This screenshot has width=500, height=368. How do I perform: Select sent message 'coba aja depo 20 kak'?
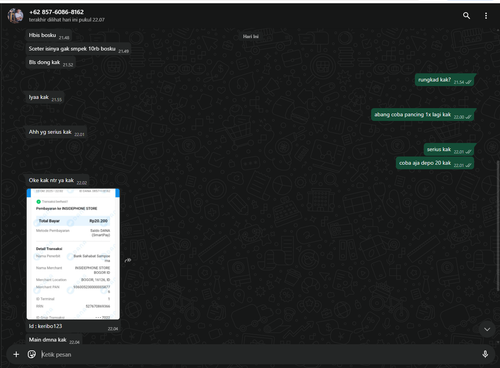pyautogui.click(x=435, y=163)
